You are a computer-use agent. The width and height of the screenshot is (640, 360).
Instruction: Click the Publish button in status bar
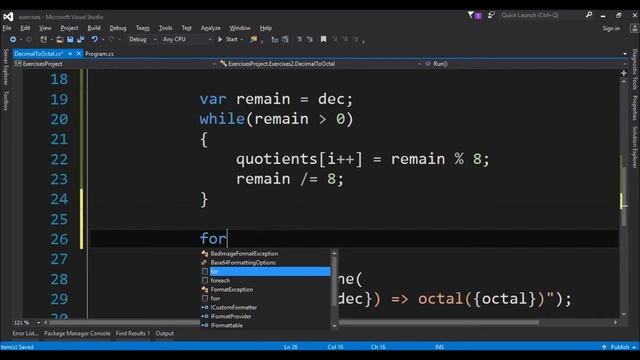tap(620, 347)
